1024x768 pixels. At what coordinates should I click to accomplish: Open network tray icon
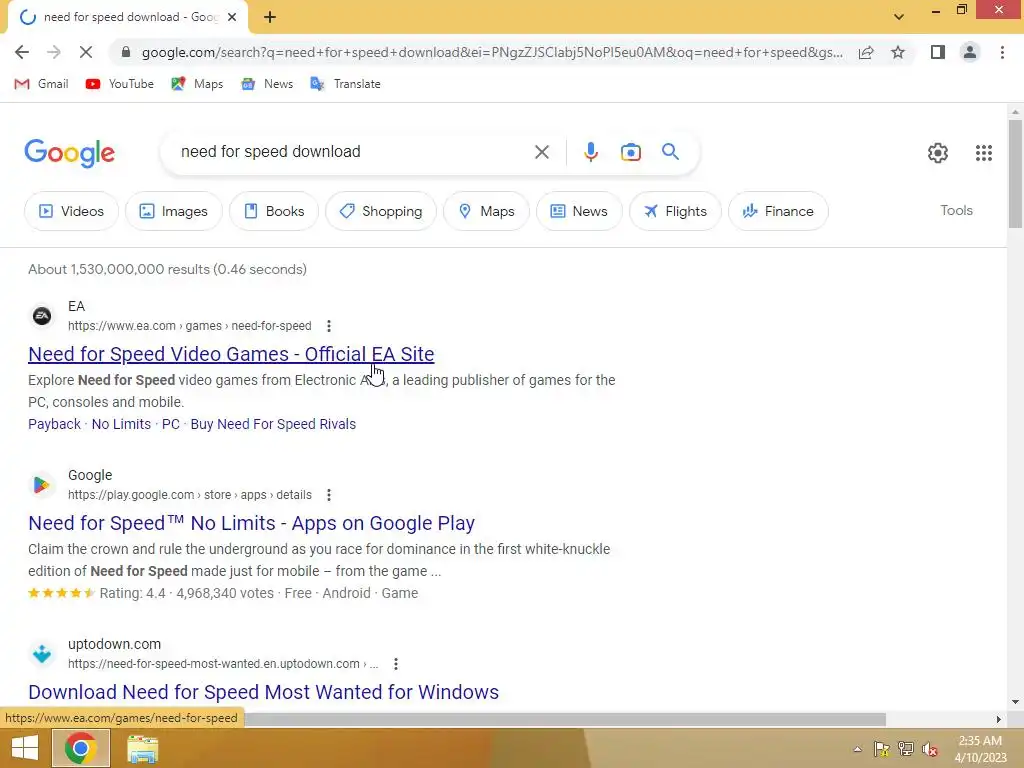pos(906,749)
